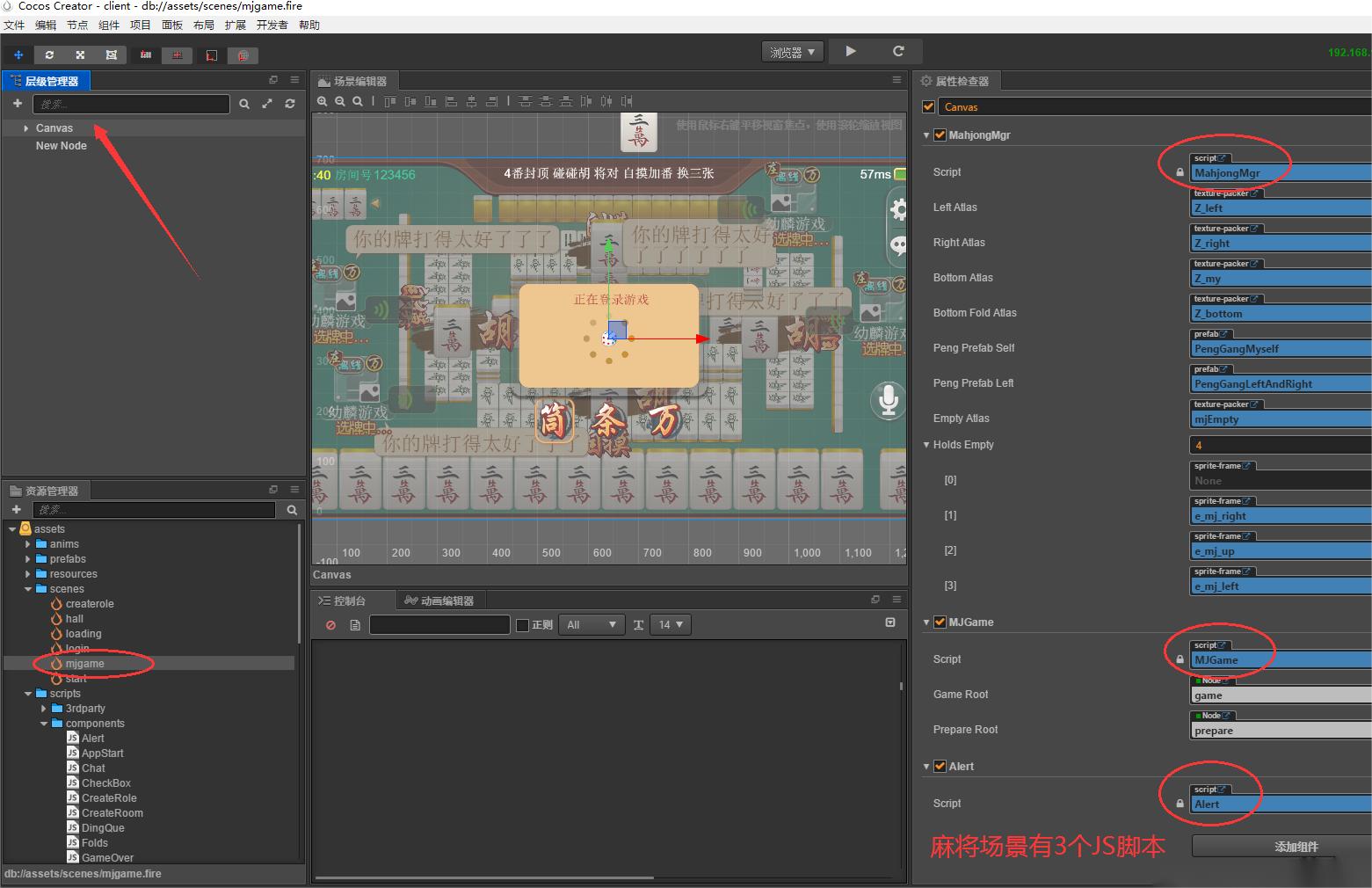The height and width of the screenshot is (888, 1372).
Task: Select the CreateRoom script asset
Action: click(x=112, y=813)
